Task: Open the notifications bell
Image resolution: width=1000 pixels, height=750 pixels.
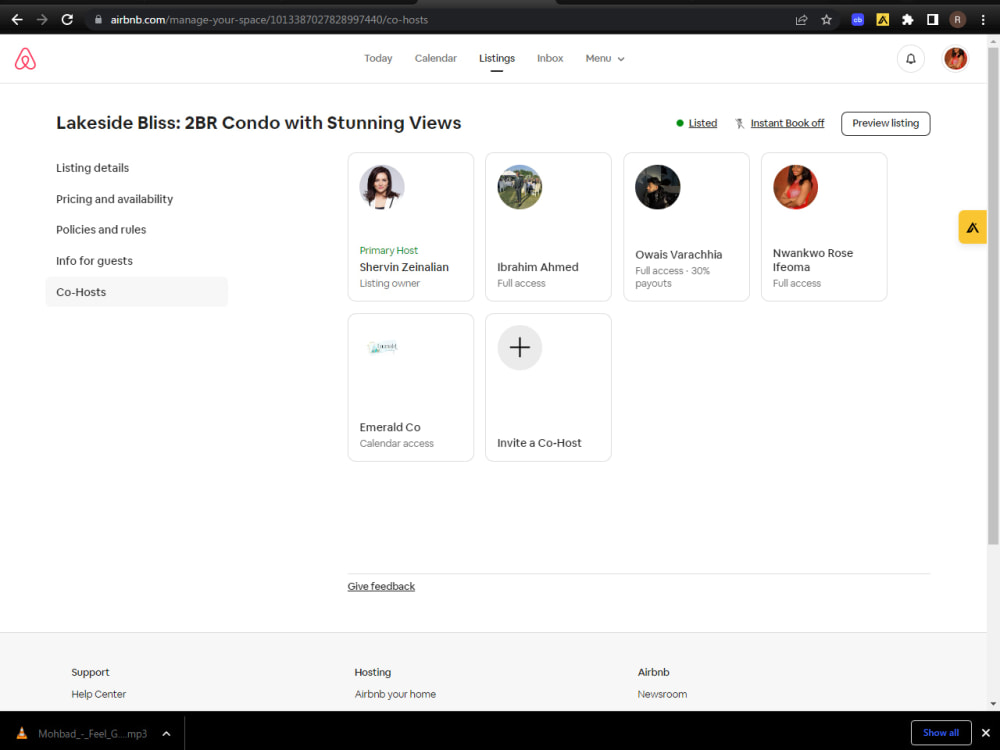Action: tap(910, 59)
